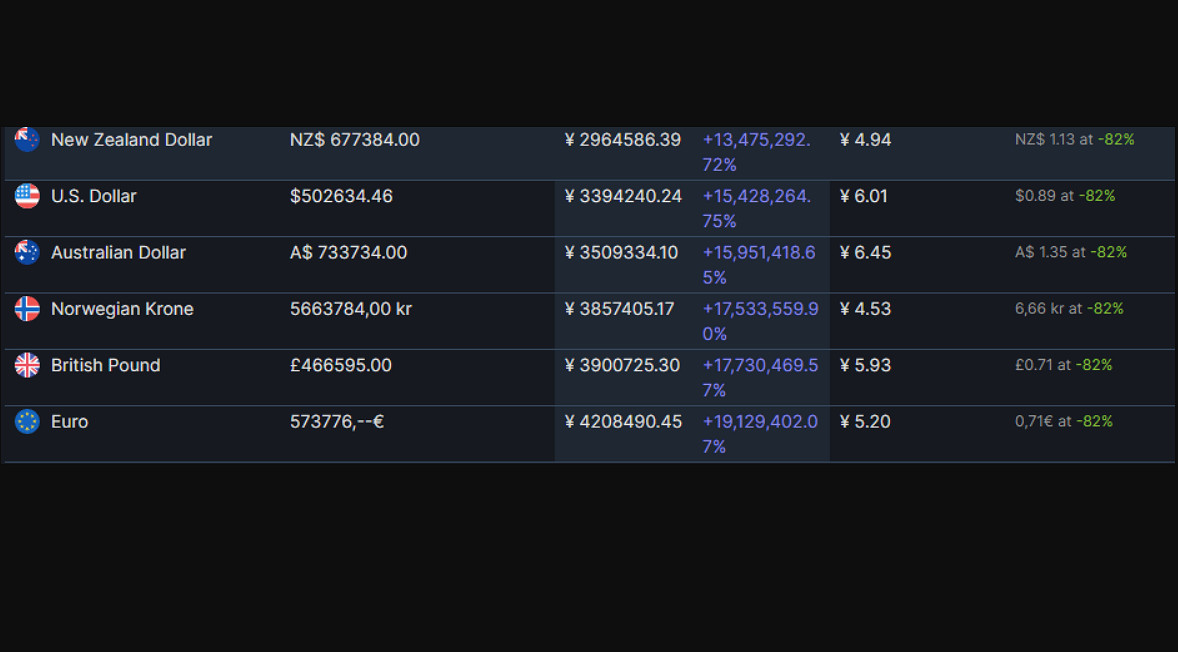Image resolution: width=1178 pixels, height=652 pixels.
Task: Click the New Zealand flag icon
Action: click(27, 140)
